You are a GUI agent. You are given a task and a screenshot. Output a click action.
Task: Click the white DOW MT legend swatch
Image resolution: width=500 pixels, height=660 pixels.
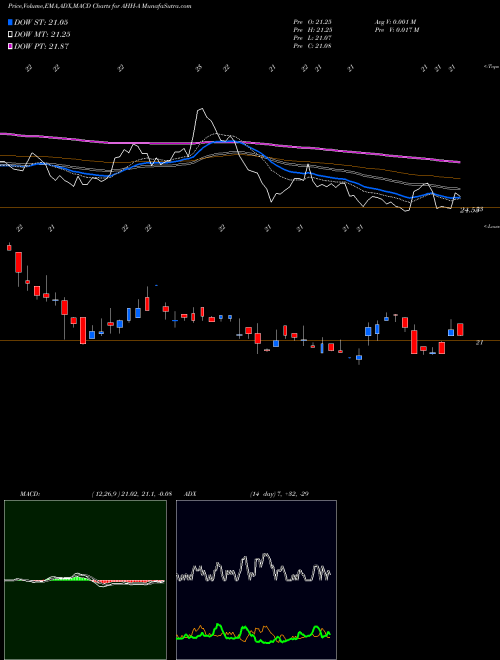coord(10,35)
